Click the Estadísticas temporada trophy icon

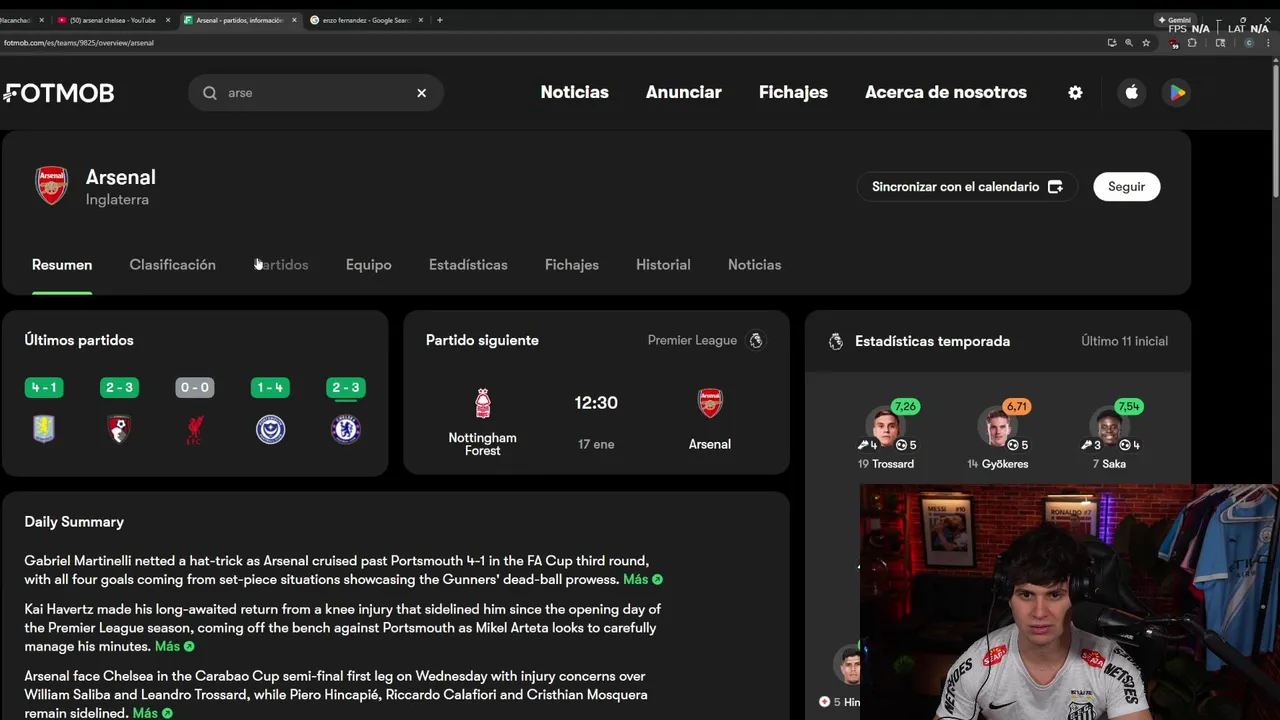point(836,341)
